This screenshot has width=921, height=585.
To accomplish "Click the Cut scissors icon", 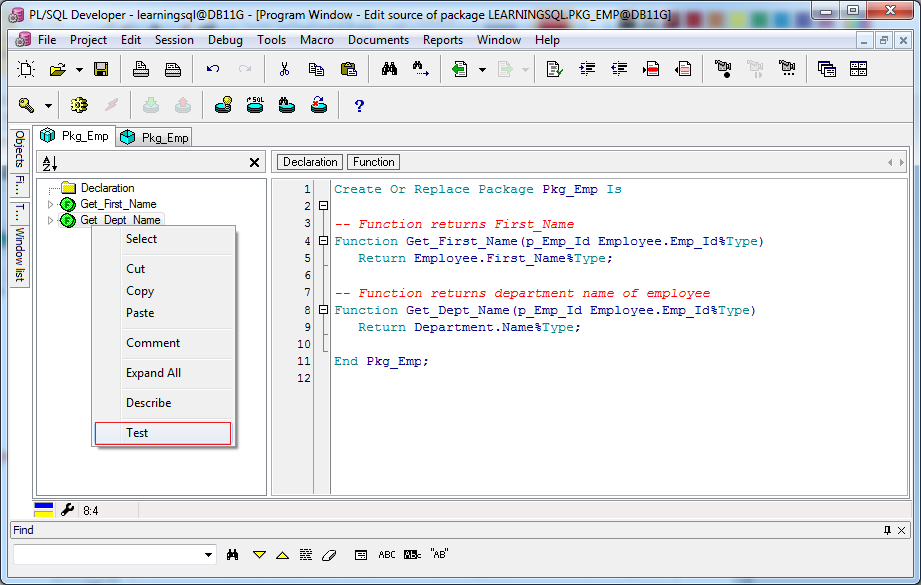I will click(284, 69).
